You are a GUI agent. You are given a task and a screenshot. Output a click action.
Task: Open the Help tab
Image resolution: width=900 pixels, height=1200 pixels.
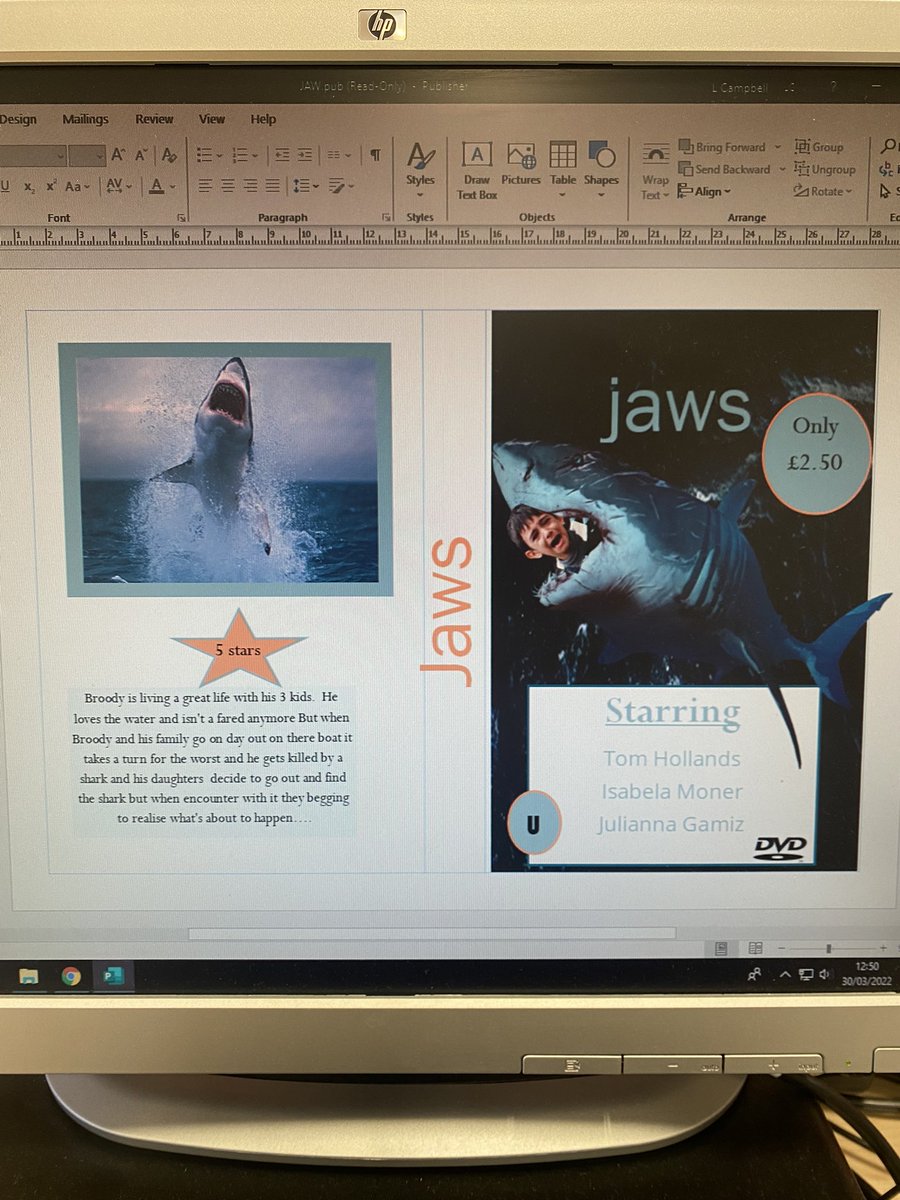[x=263, y=119]
